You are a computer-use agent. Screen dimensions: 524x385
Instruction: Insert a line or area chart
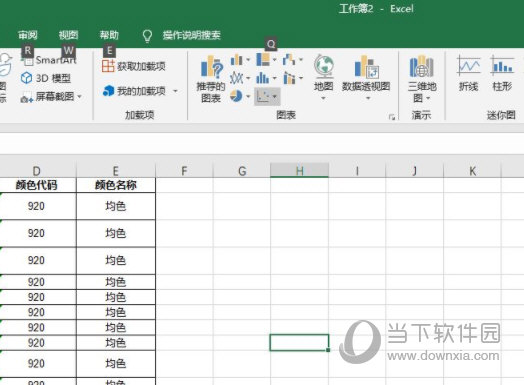236,78
